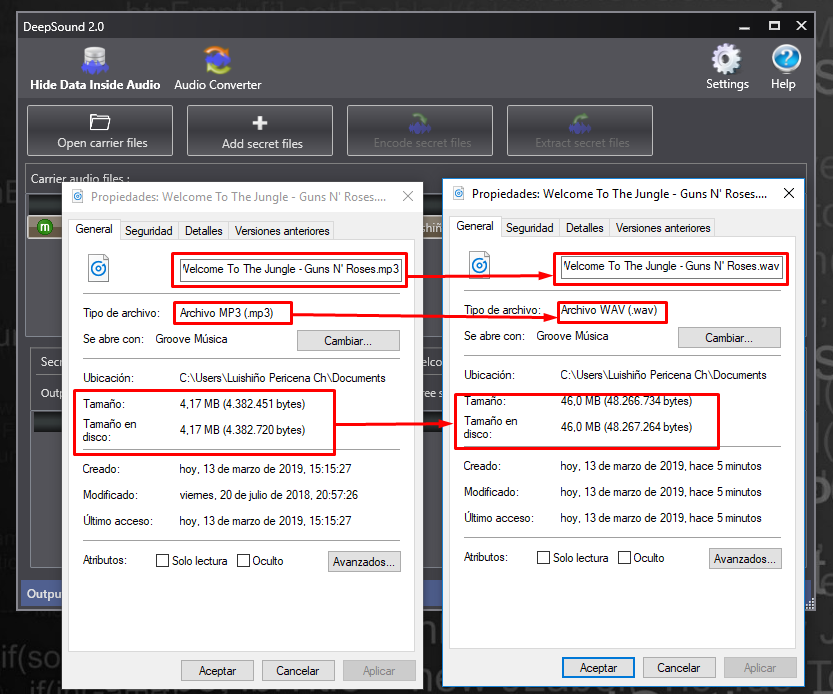
Task: Click Groove Música text in mp3 Properties
Action: coord(191,339)
